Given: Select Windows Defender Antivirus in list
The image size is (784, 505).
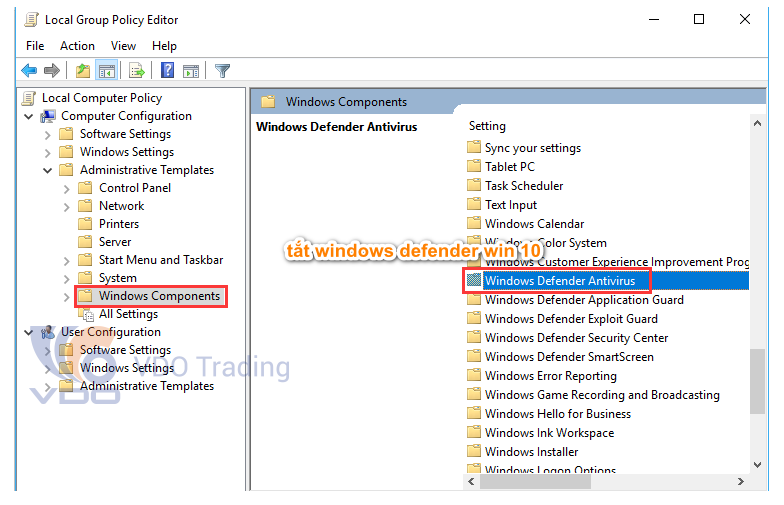Looking at the screenshot, I should pos(560,280).
